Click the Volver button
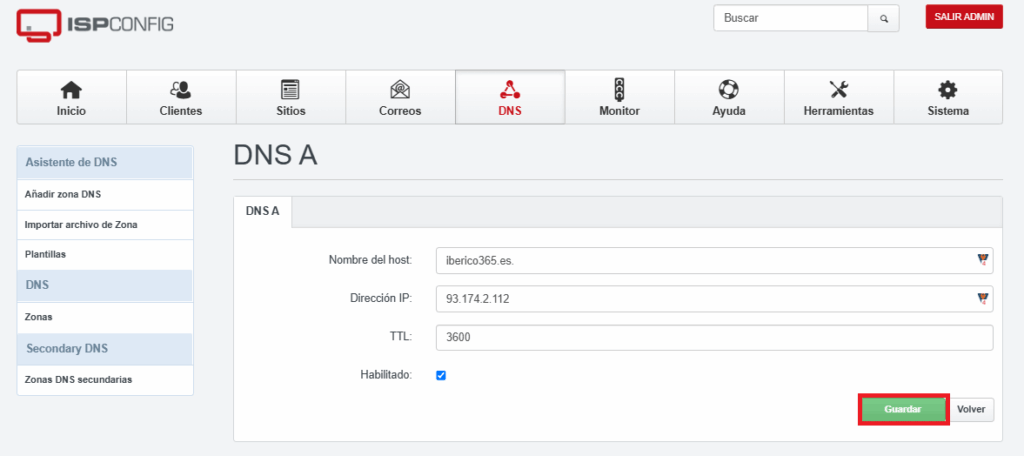The image size is (1024, 456). pyautogui.click(x=971, y=410)
